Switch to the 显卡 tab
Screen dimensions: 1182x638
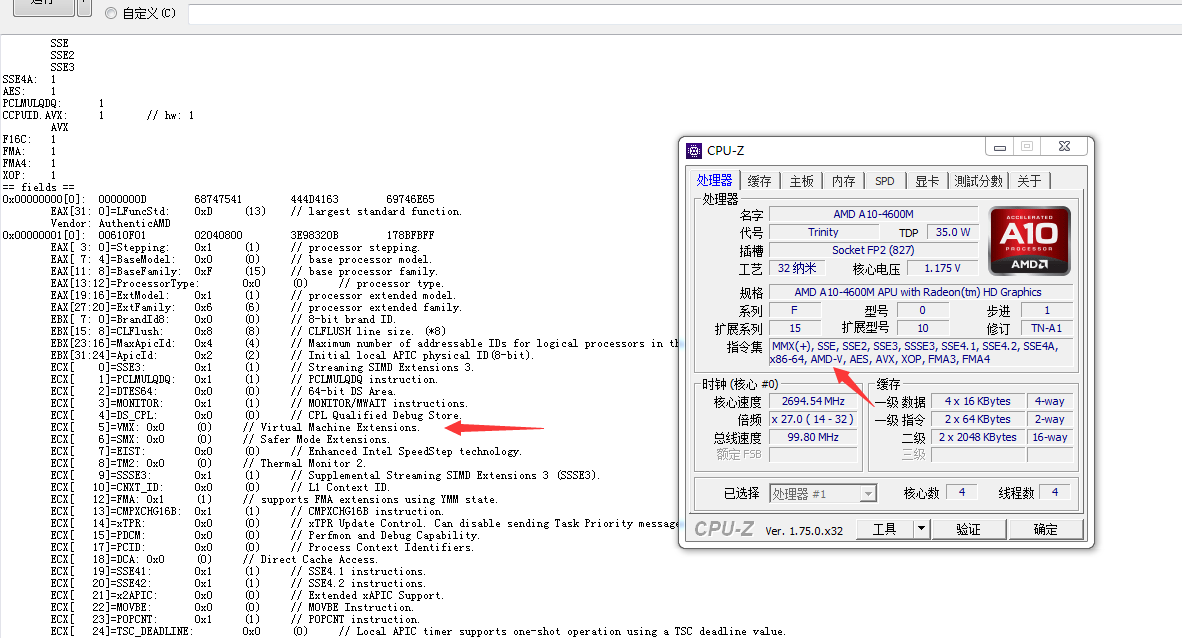coord(926,181)
